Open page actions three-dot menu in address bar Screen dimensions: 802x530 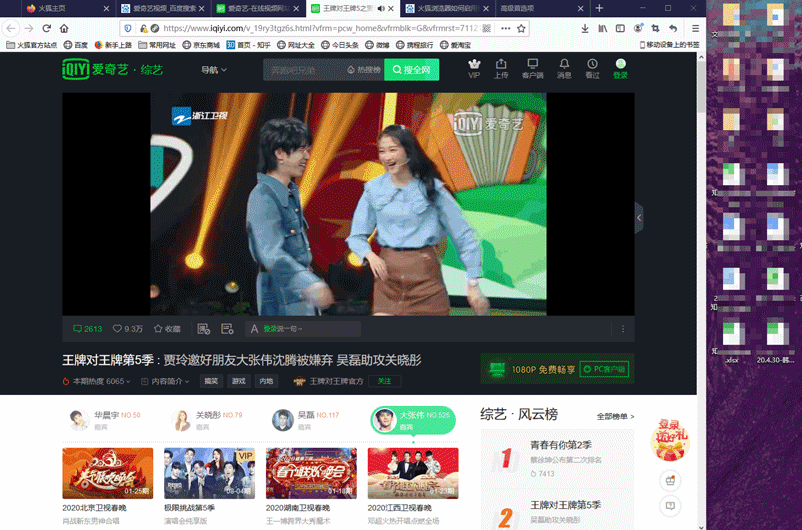click(x=505, y=29)
